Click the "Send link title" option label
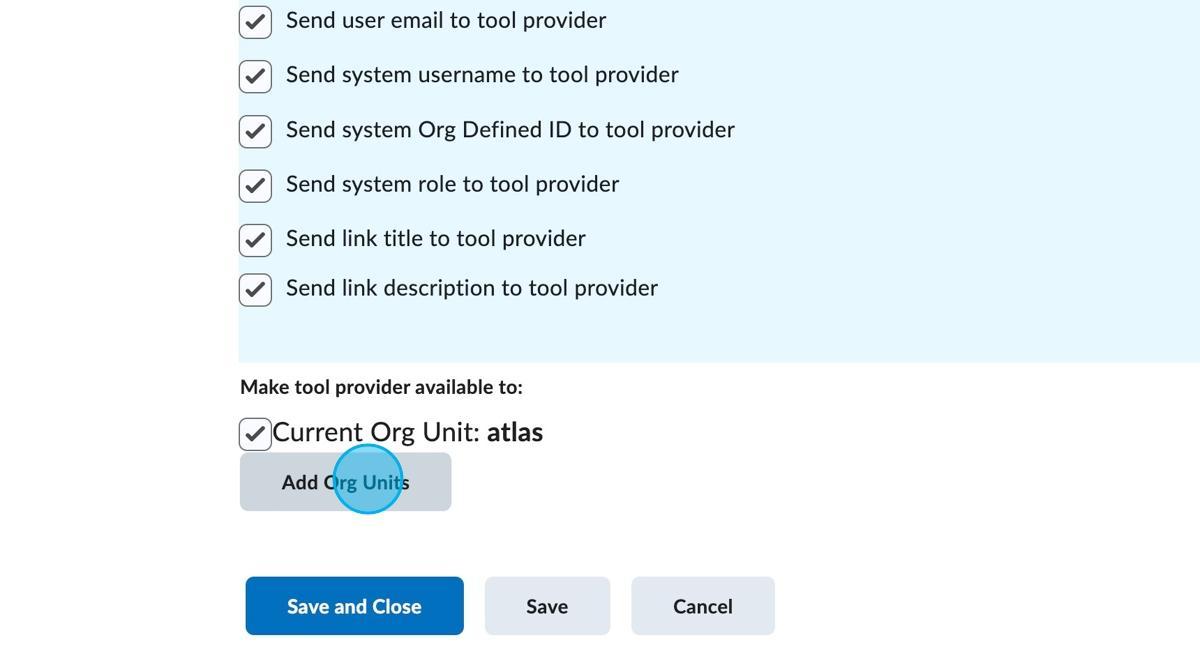This screenshot has width=1200, height=670. click(x=436, y=238)
